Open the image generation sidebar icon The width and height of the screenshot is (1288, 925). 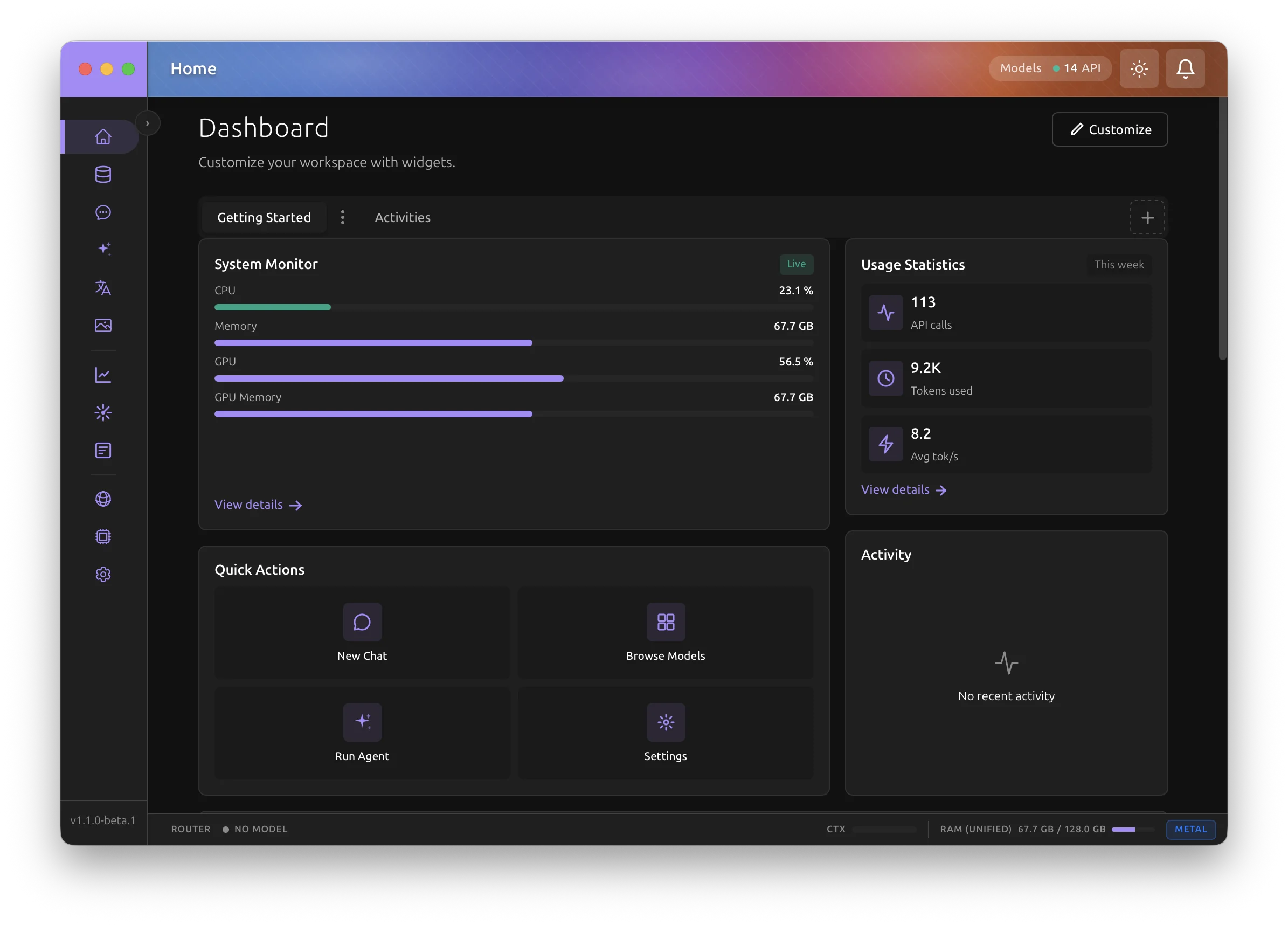coord(103,325)
